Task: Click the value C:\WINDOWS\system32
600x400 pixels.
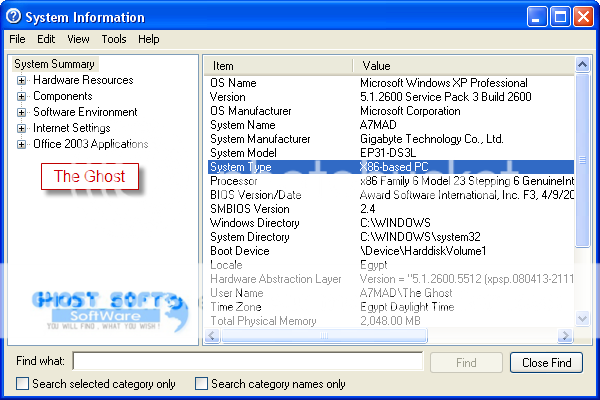Action: pyautogui.click(x=420, y=237)
